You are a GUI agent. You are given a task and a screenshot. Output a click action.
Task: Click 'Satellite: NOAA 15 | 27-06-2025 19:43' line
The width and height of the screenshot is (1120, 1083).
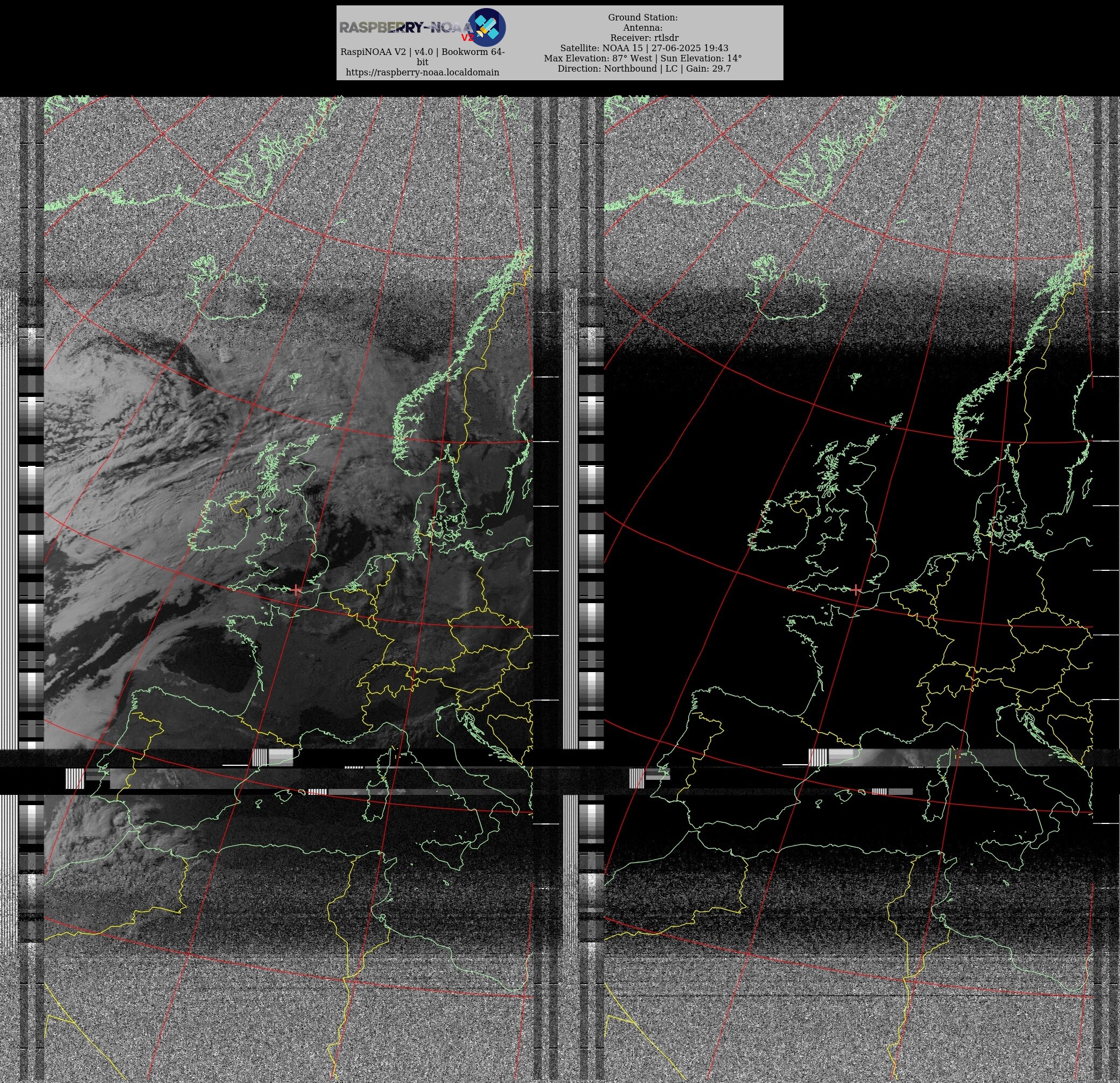(x=644, y=48)
